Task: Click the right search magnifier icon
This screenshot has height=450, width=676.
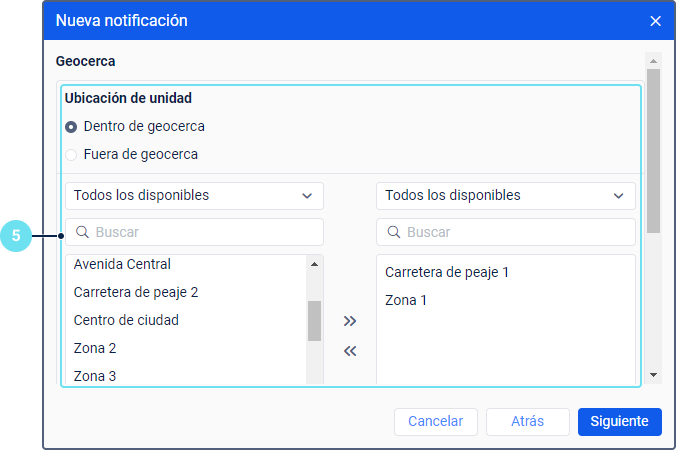Action: [x=394, y=232]
